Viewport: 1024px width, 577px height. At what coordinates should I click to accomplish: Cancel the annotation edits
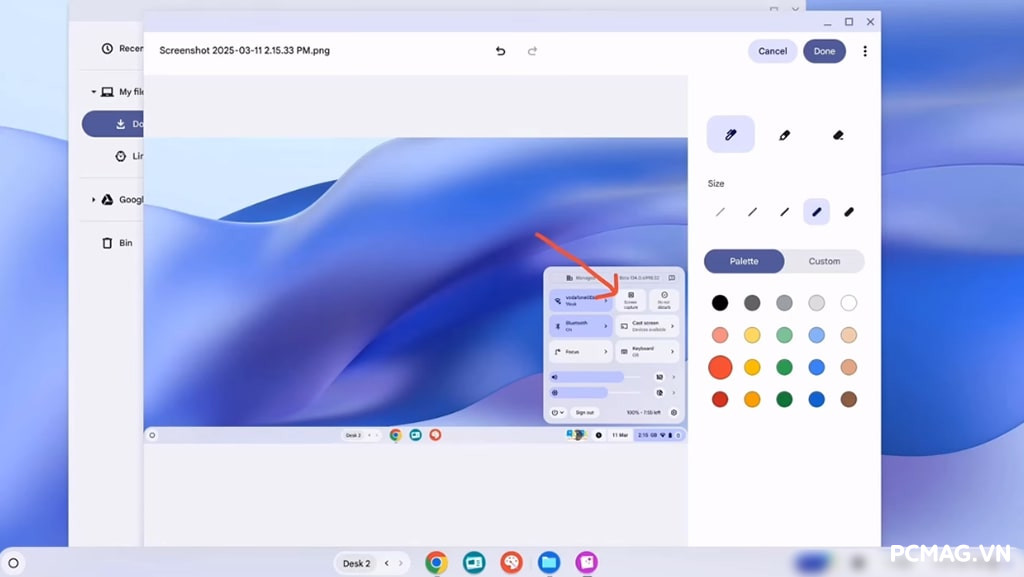click(772, 50)
